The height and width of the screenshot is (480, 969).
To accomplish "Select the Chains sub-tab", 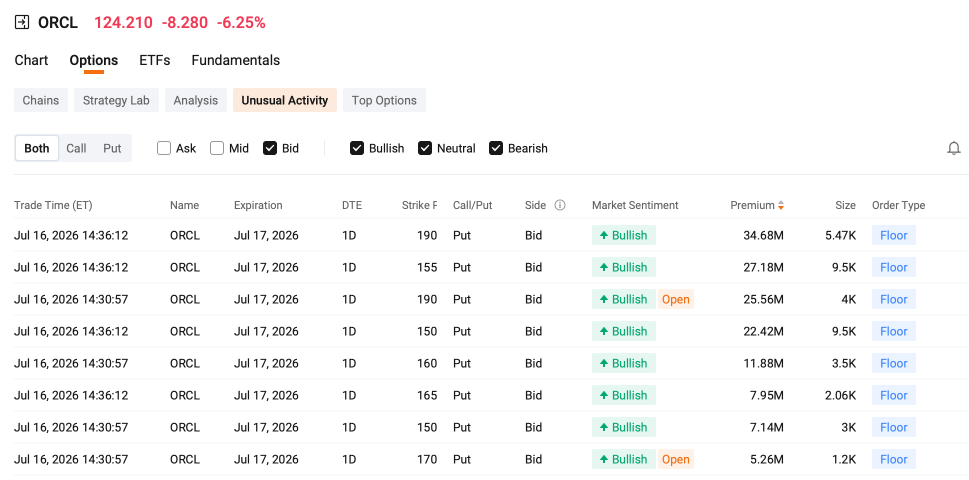I will [x=41, y=100].
